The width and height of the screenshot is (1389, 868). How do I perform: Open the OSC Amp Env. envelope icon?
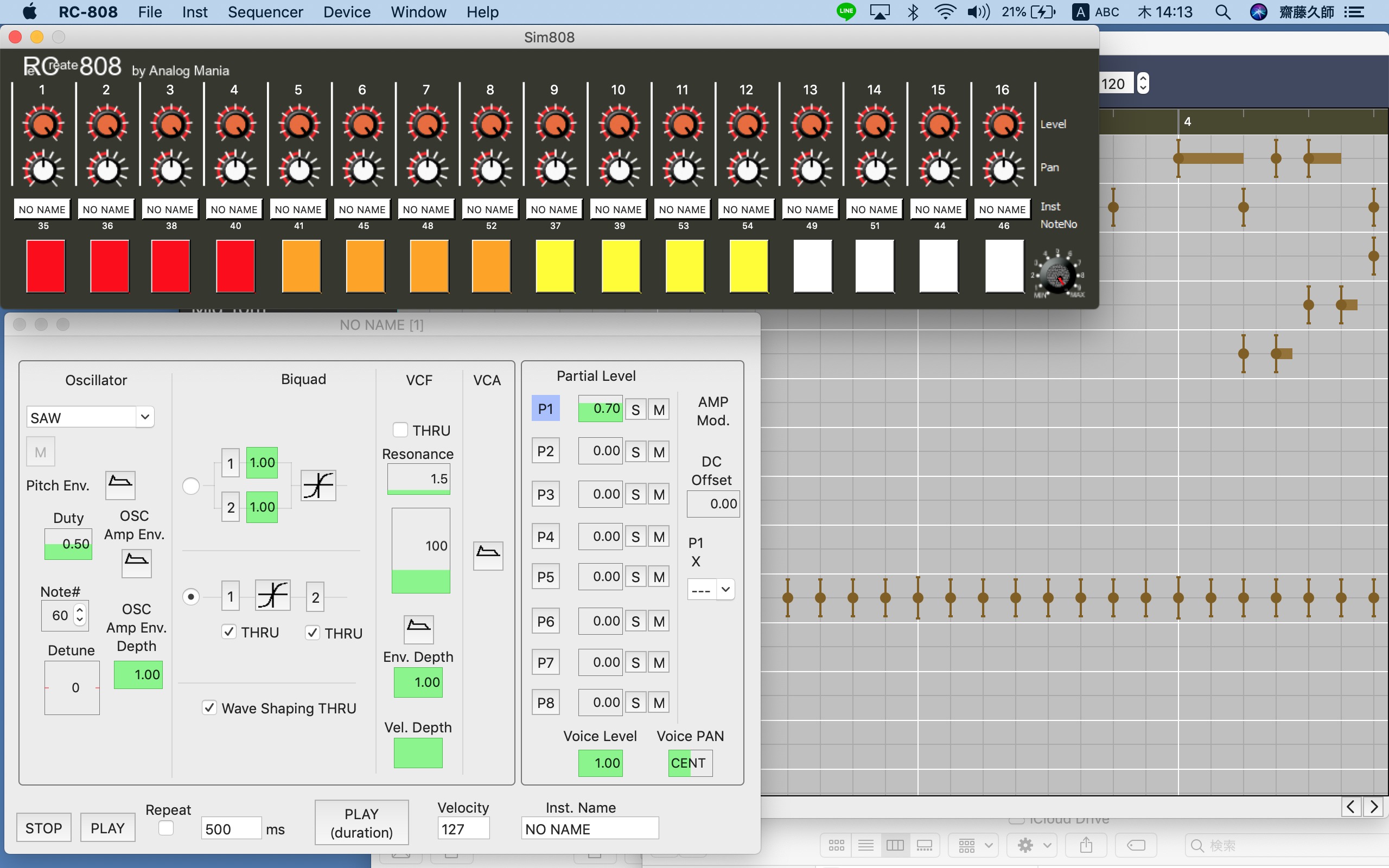pyautogui.click(x=136, y=563)
